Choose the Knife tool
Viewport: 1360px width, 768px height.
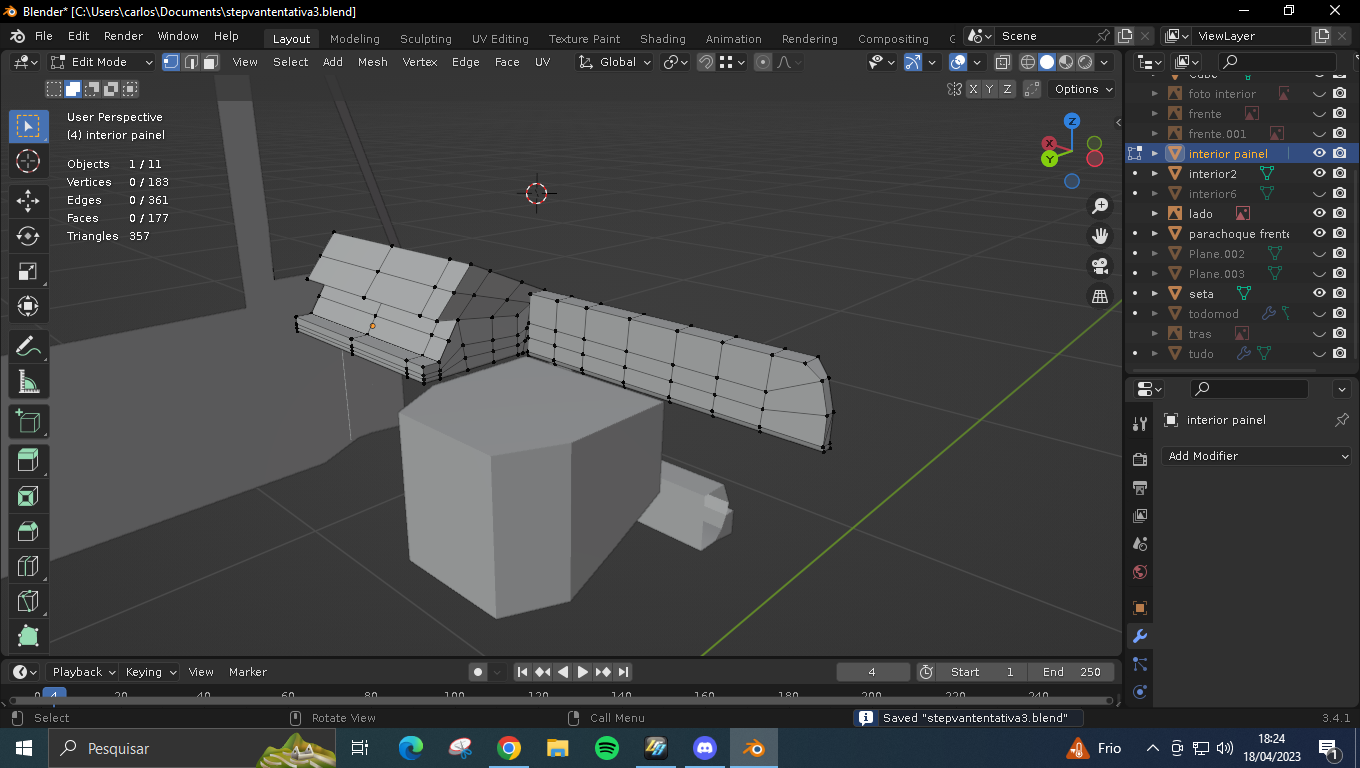pyautogui.click(x=28, y=603)
